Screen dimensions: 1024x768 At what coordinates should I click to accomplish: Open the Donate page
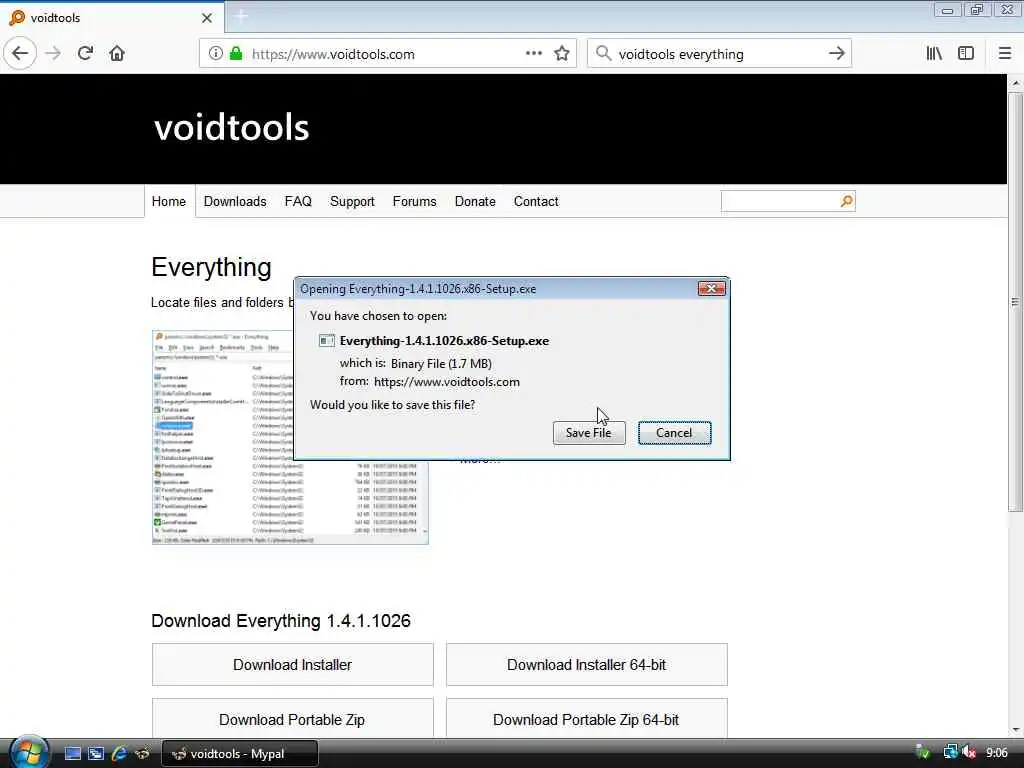click(x=475, y=201)
